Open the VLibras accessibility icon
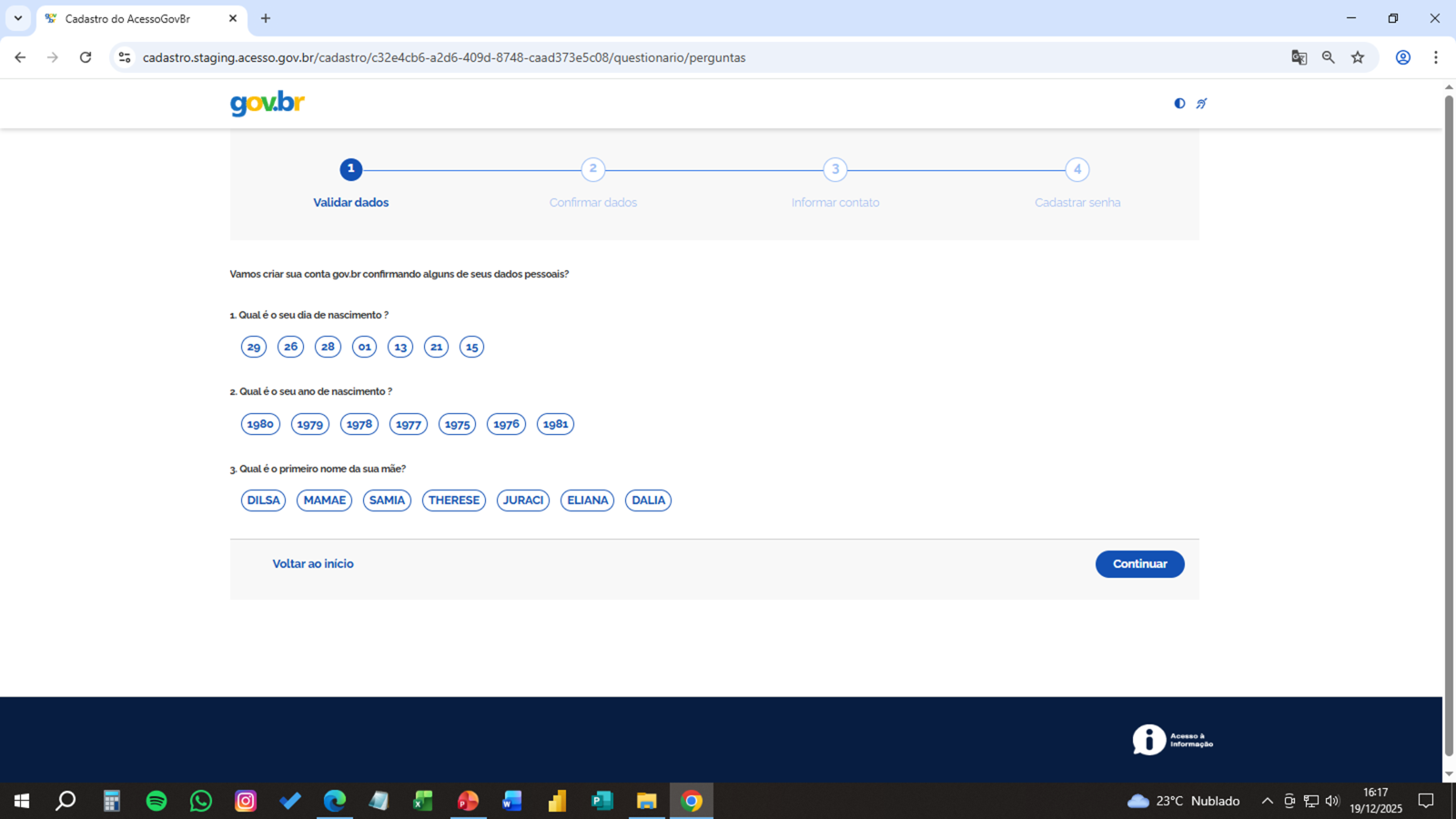This screenshot has height=819, width=1456. 1201,104
